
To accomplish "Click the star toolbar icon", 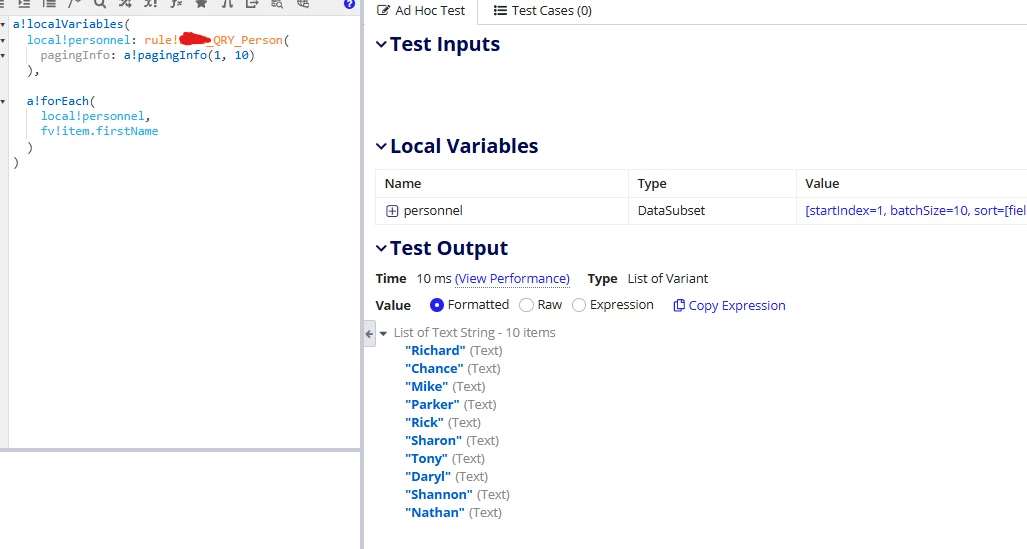I will point(201,3).
